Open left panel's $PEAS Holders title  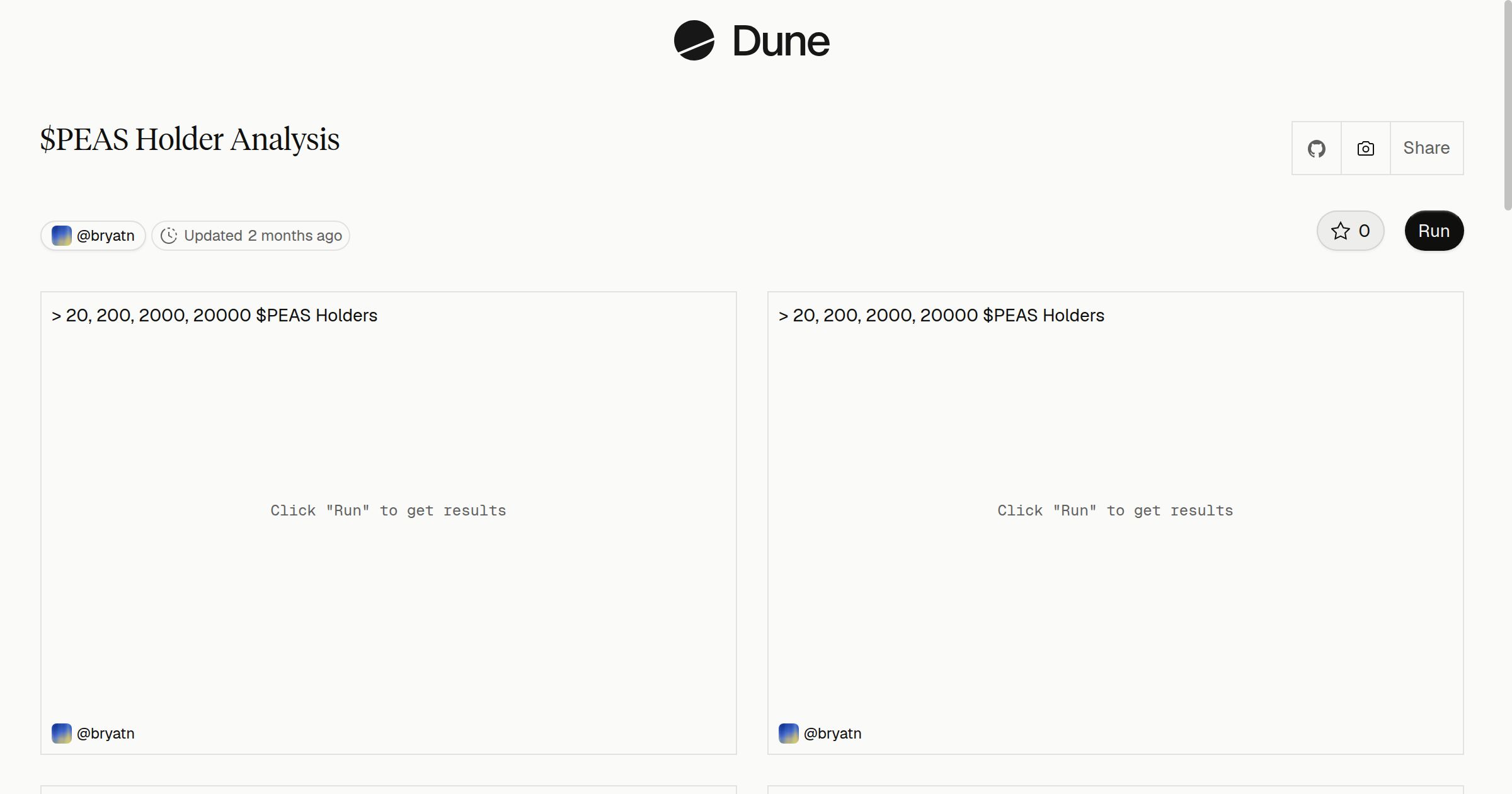pos(214,315)
